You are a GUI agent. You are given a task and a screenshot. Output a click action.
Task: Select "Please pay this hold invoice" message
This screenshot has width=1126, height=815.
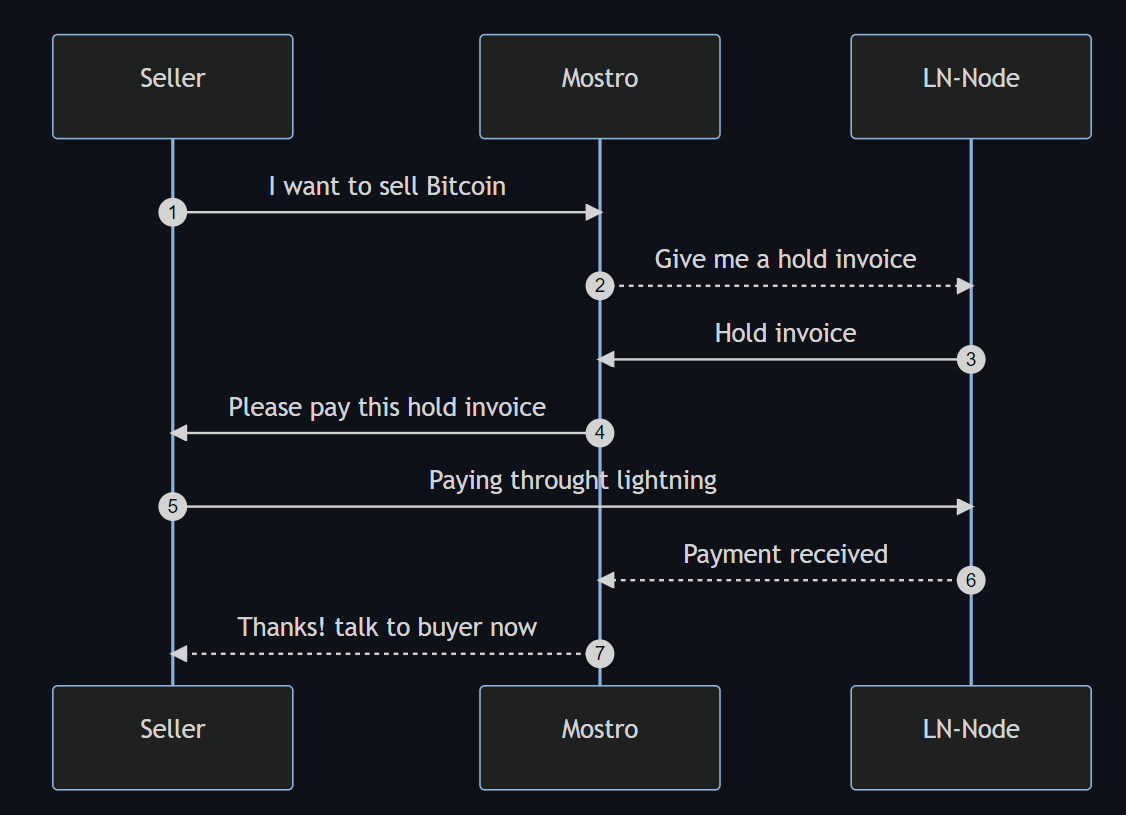(387, 407)
